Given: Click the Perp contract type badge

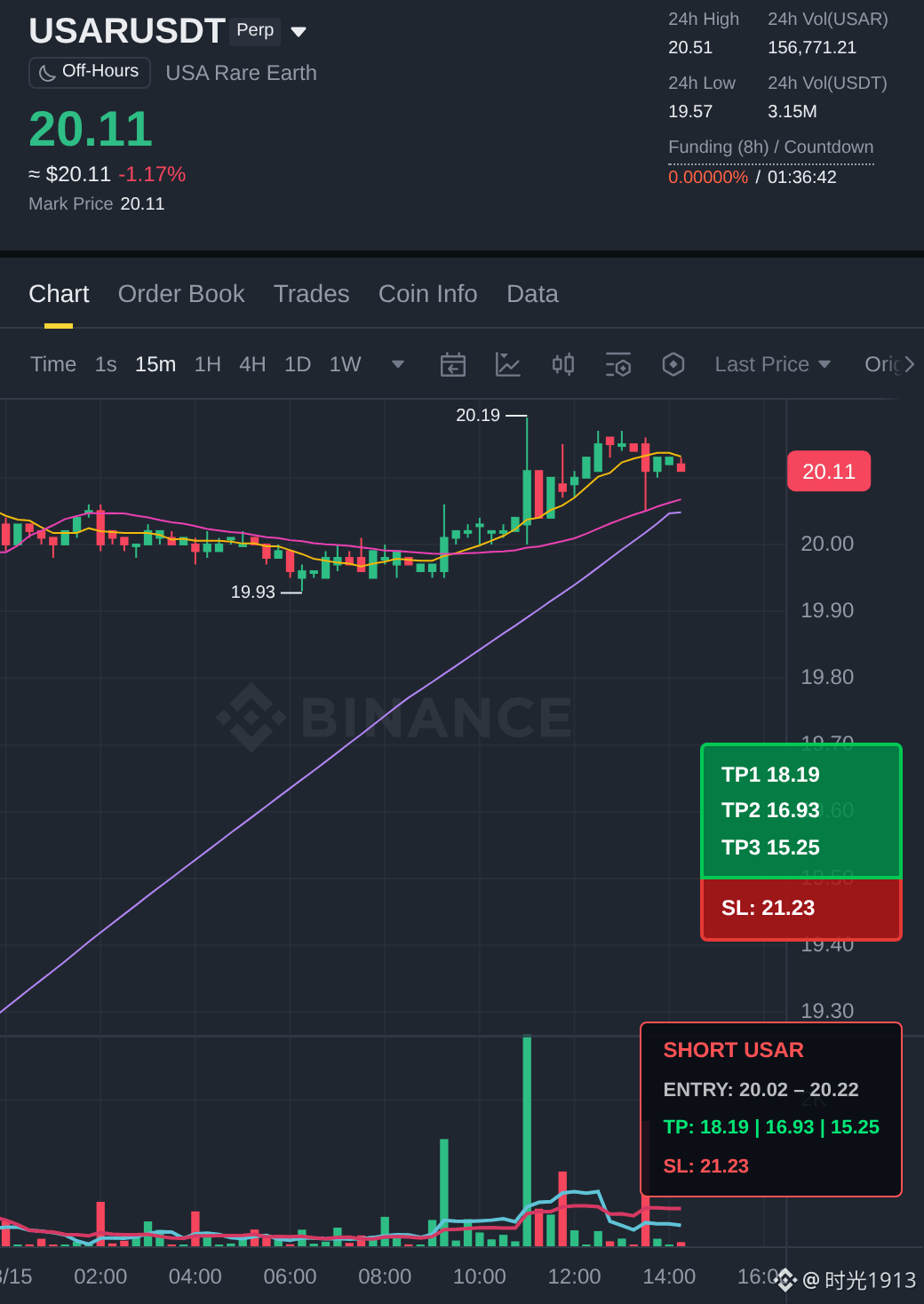Looking at the screenshot, I should 255,31.
